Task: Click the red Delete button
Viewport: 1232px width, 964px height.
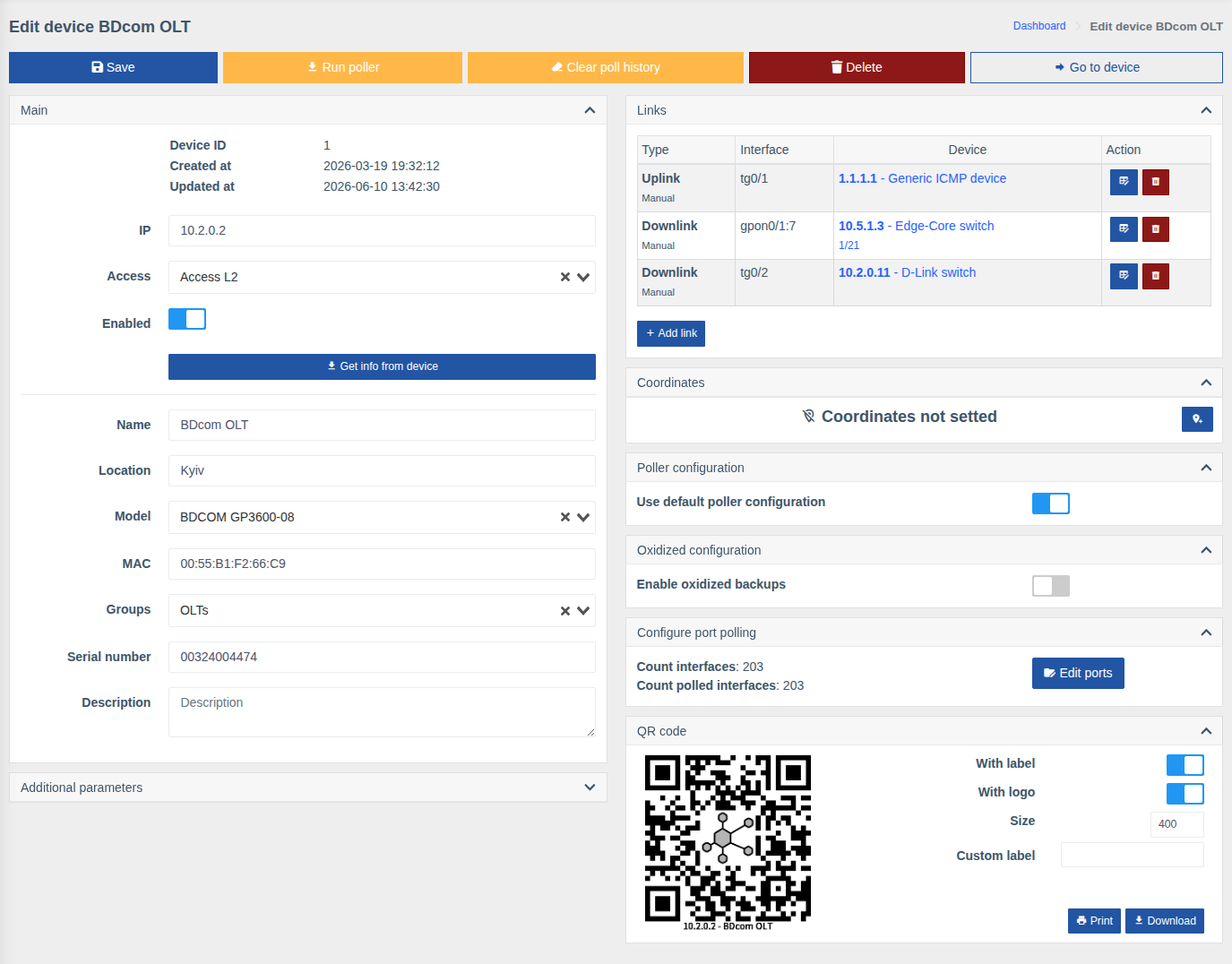Action: [857, 67]
